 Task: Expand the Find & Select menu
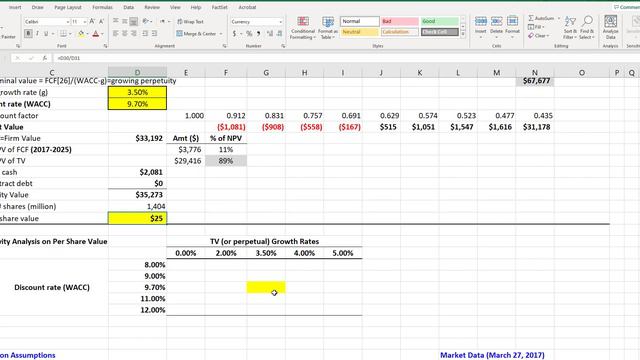(587, 28)
